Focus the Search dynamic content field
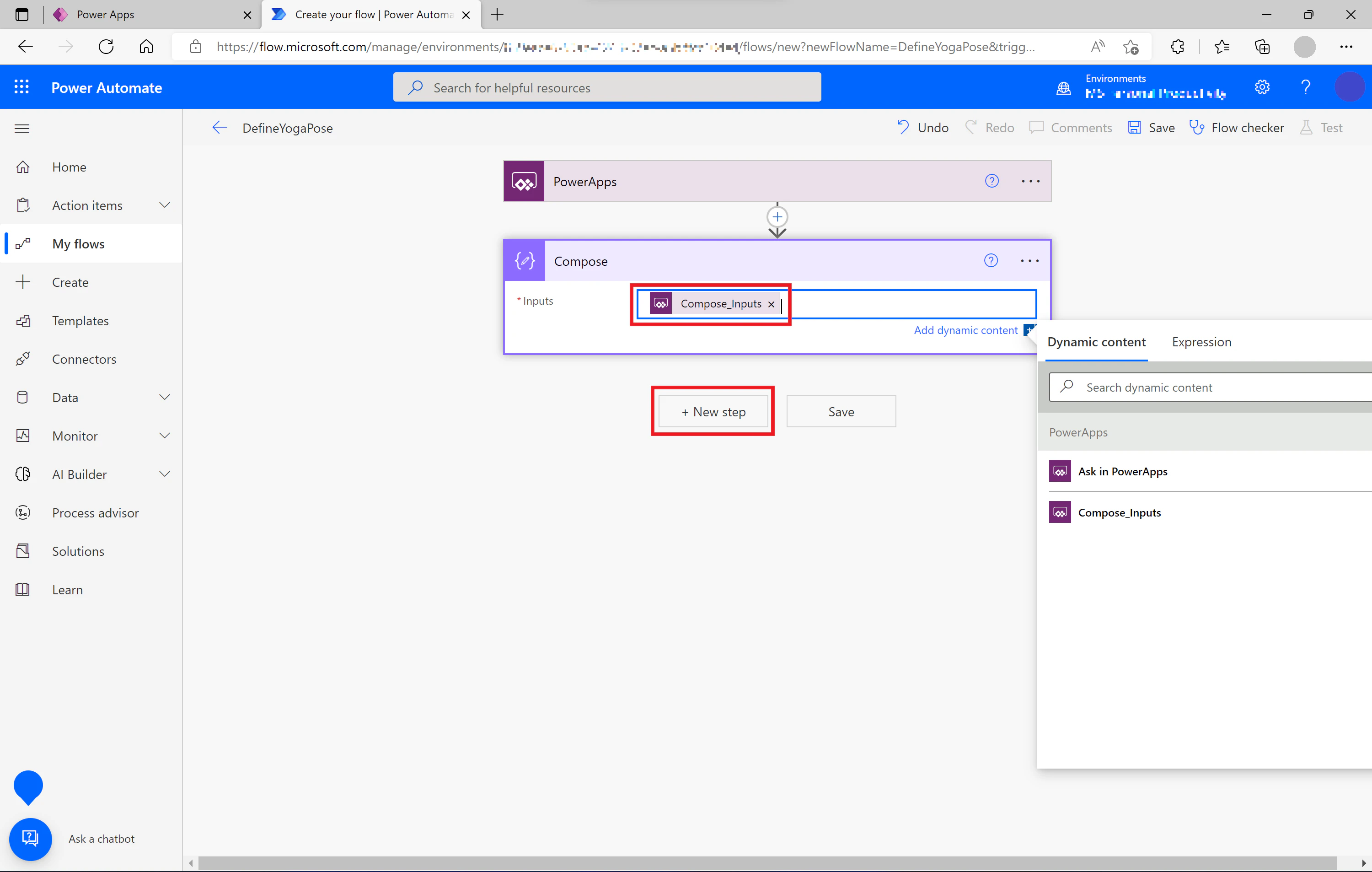Screen dimensions: 1372x872 [x=1210, y=388]
